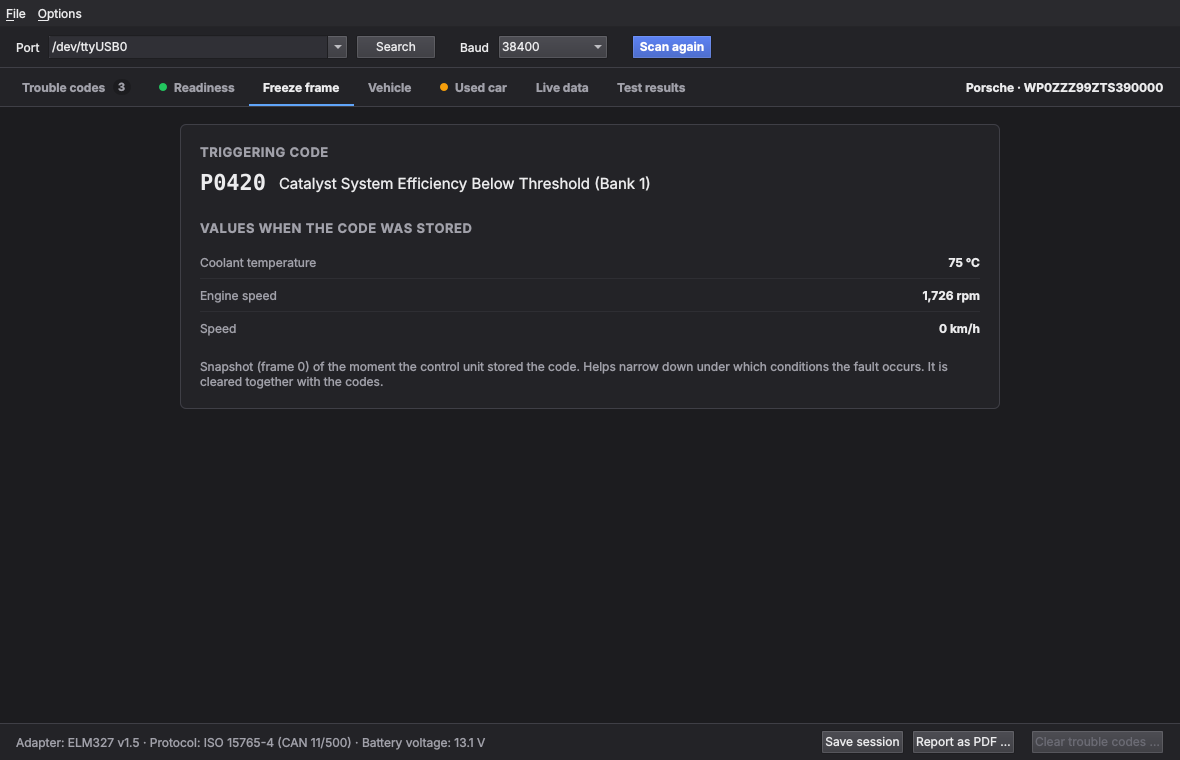Screen dimensions: 1180x760
Task: Click the 75 °C value
Action: click(x=964, y=263)
